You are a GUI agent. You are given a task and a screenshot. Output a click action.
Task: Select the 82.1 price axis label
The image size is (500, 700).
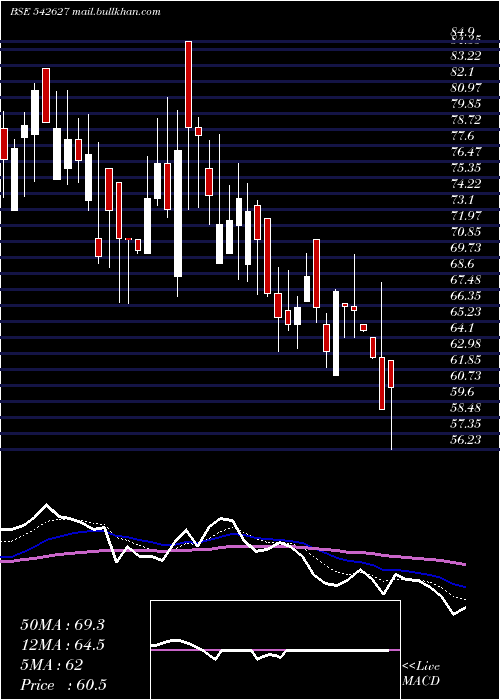[463, 72]
